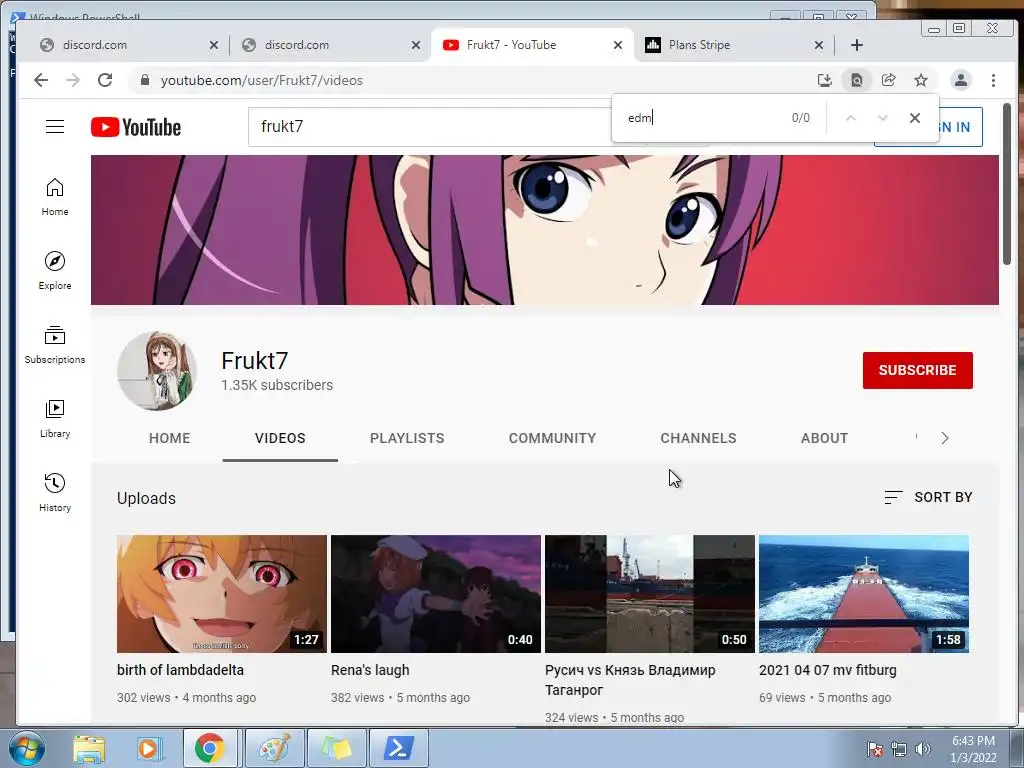Viewport: 1024px width, 768px height.
Task: Click the SUBSCRIBE button
Action: pyautogui.click(x=918, y=370)
